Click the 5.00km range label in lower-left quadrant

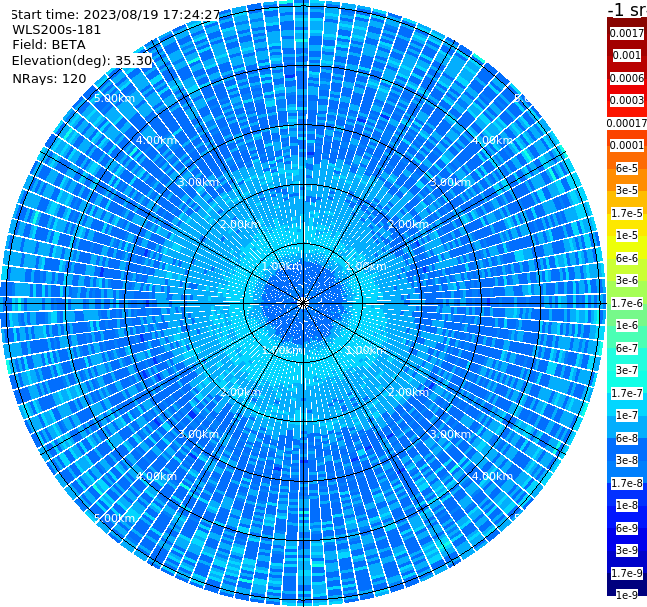[114, 518]
